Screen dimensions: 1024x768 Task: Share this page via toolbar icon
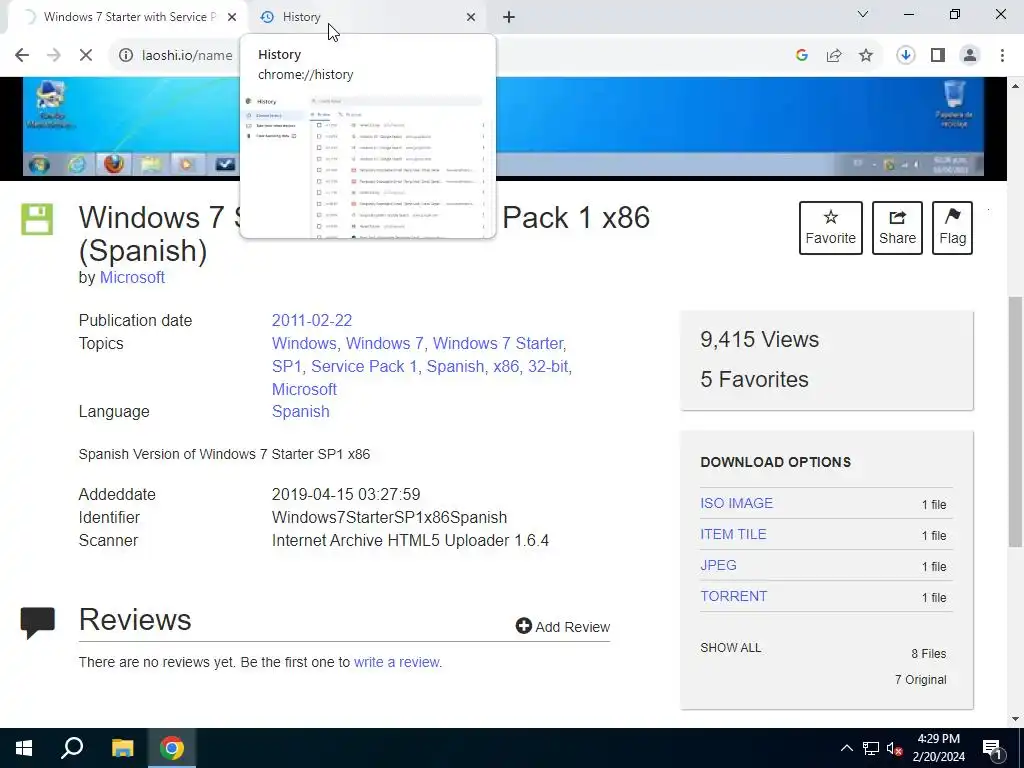coord(834,56)
